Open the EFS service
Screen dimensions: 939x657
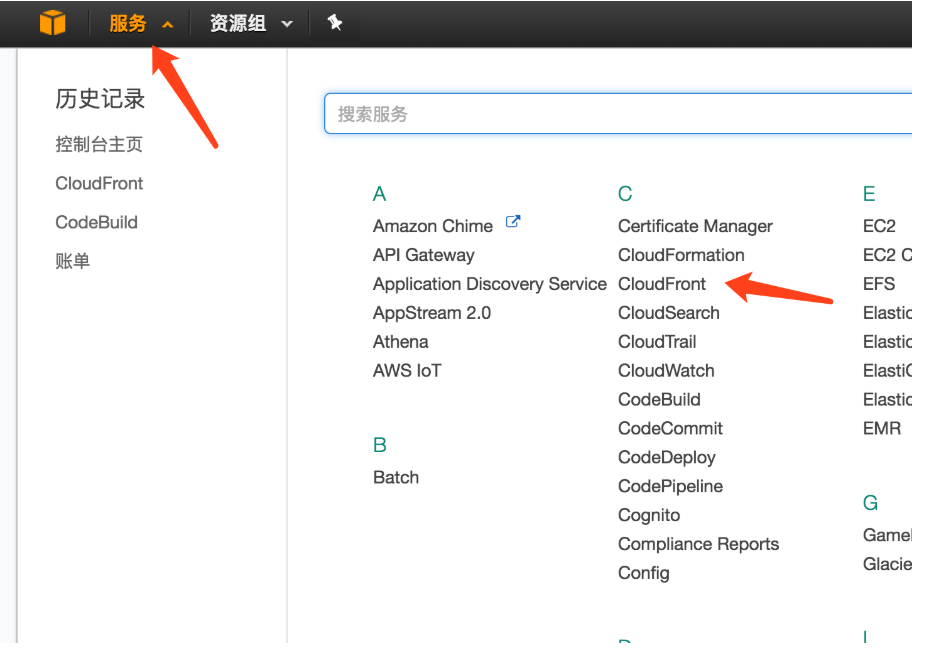879,284
